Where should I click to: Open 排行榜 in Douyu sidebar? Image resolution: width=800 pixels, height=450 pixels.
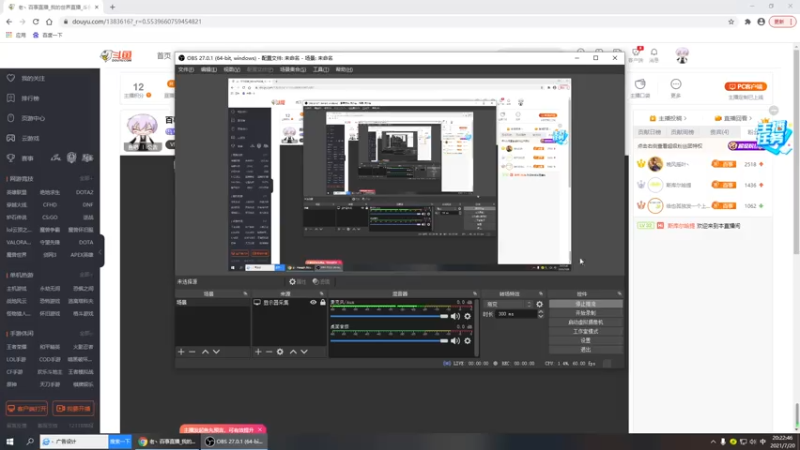pyautogui.click(x=23, y=98)
